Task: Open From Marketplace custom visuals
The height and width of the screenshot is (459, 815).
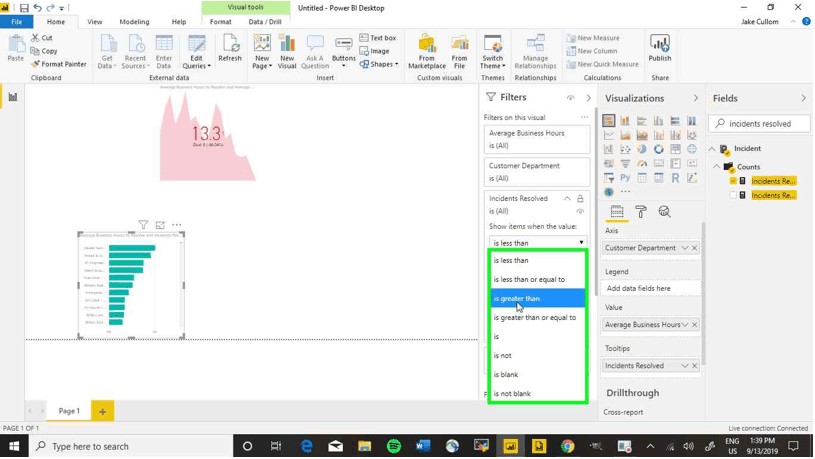Action: (427, 51)
